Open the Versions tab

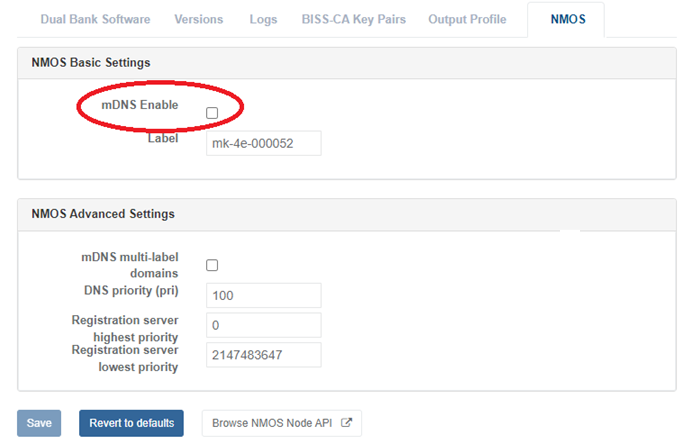(198, 19)
